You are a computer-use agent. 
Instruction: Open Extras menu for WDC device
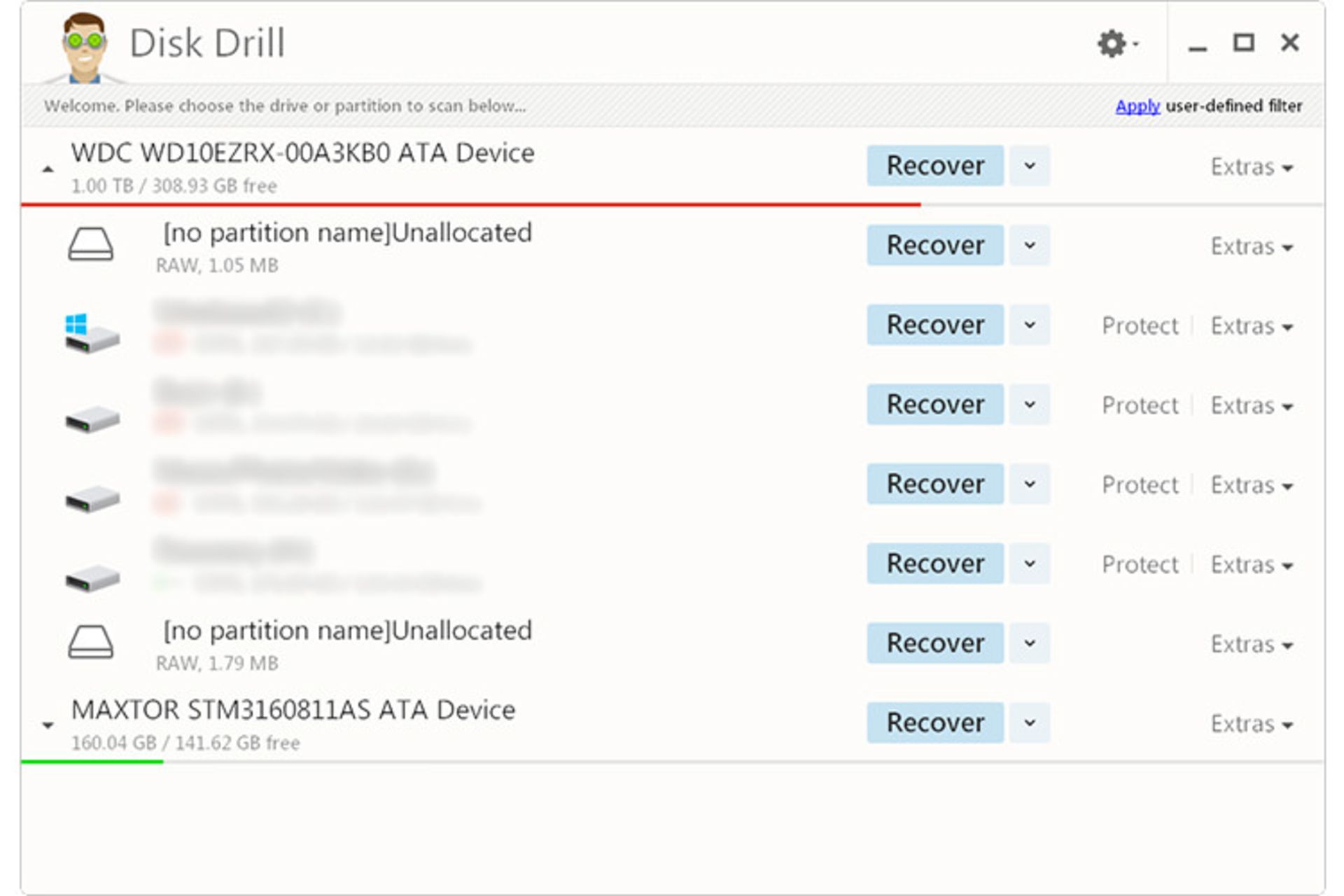pos(1252,167)
